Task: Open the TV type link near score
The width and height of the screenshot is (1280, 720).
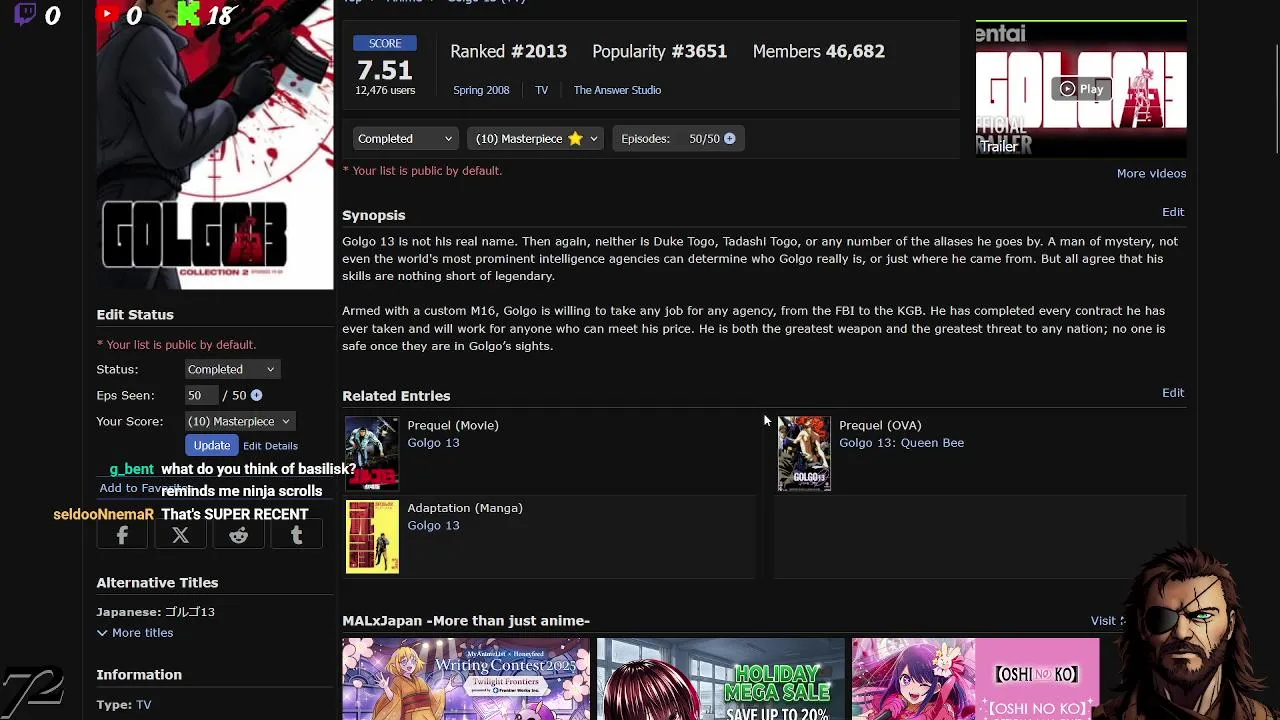Action: pyautogui.click(x=541, y=90)
